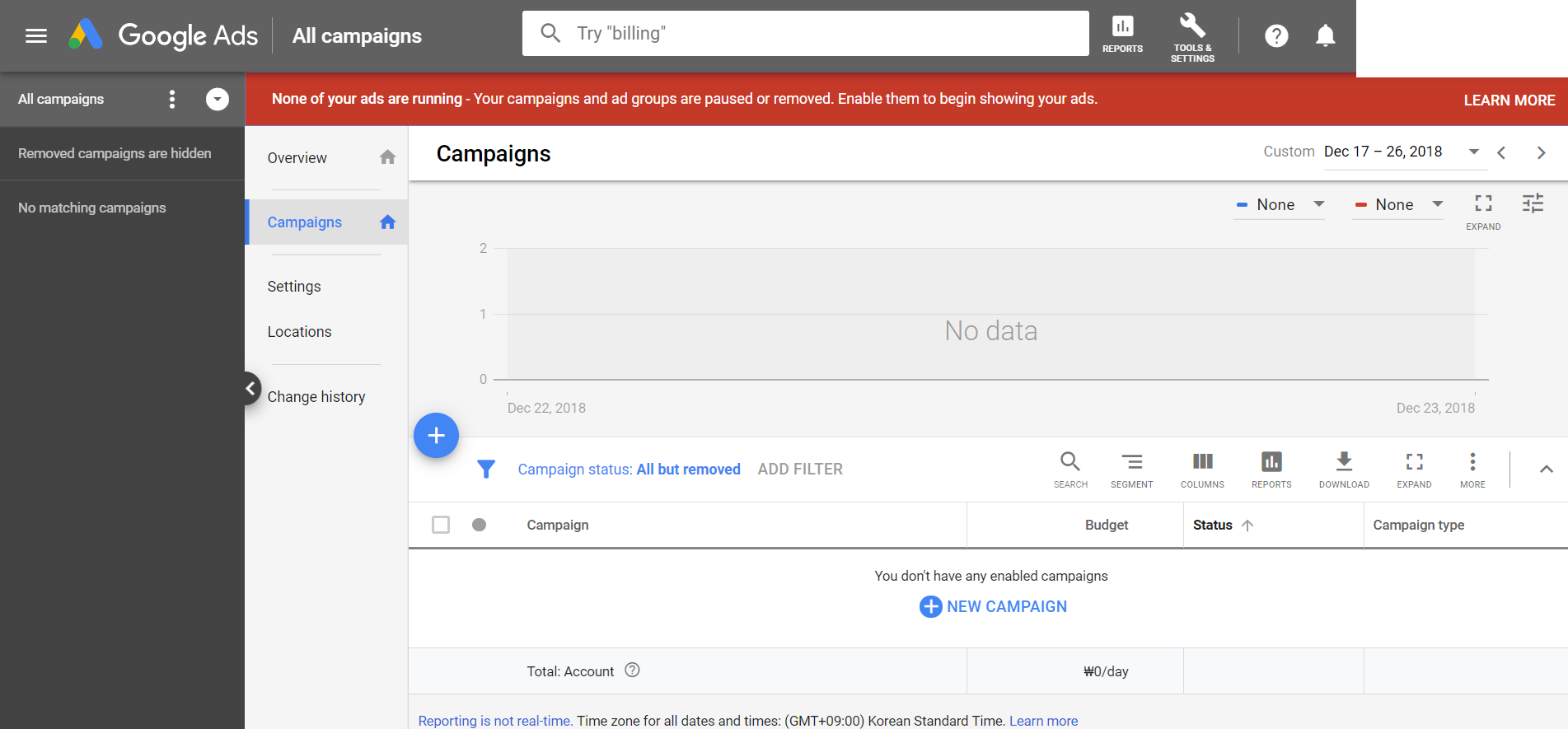Go to next date range
Viewport: 1568px width, 729px height.
tap(1541, 152)
